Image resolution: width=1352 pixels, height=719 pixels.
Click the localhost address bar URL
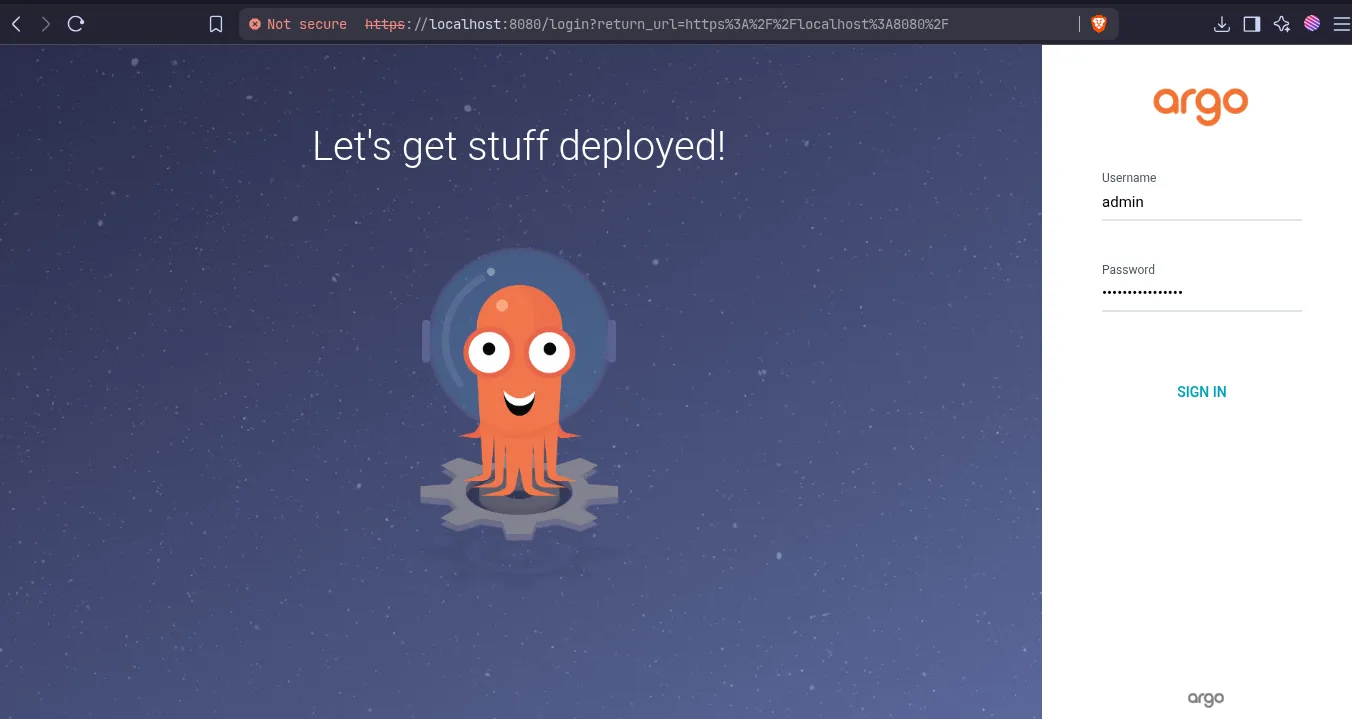(x=656, y=24)
